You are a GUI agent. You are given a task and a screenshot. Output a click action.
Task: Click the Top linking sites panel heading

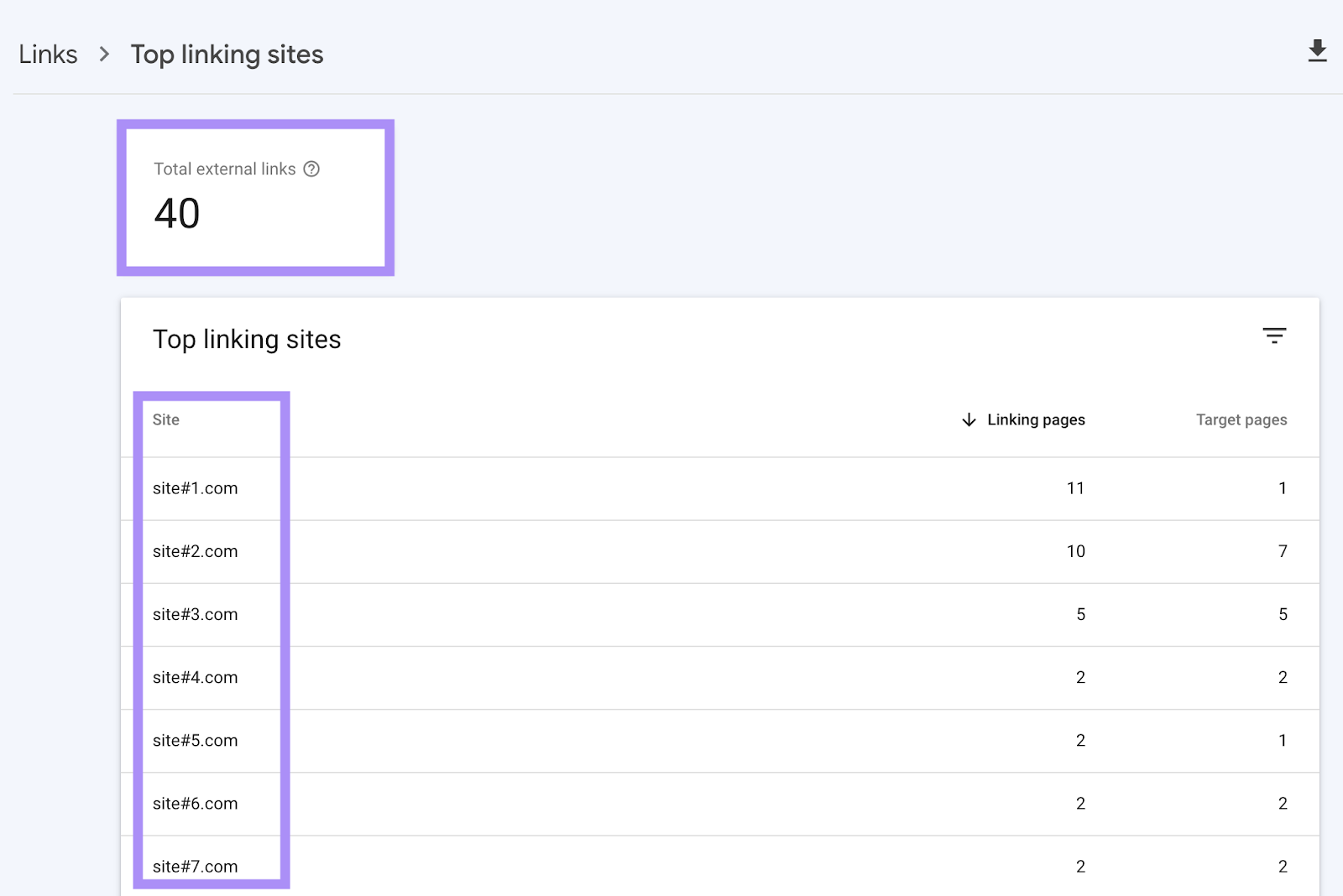[x=247, y=339]
